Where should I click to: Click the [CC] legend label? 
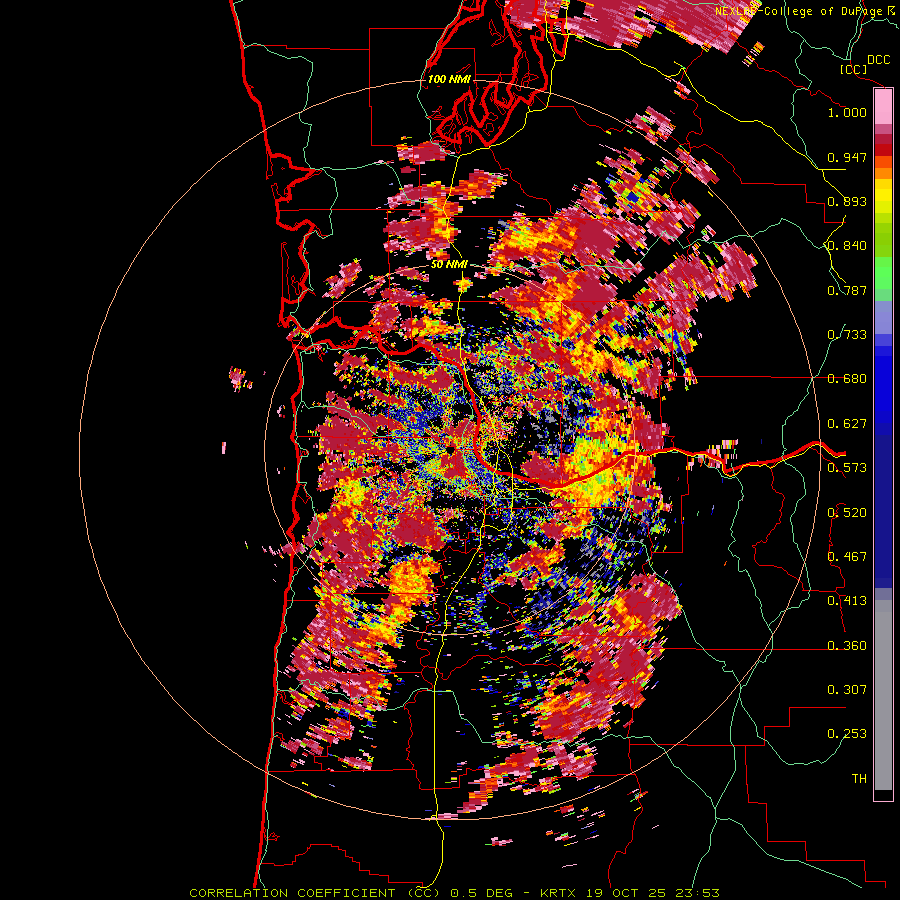pyautogui.click(x=854, y=69)
